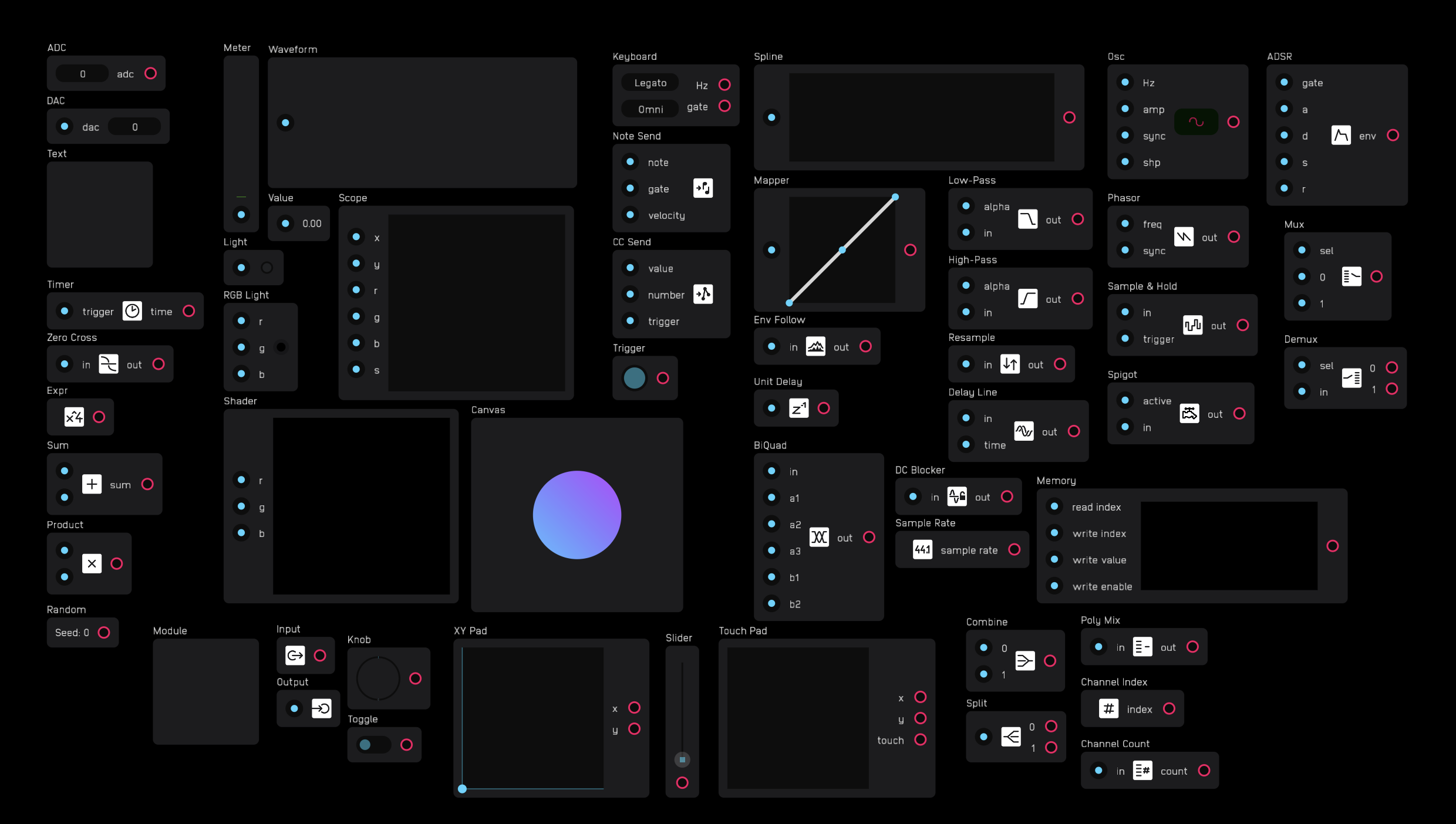Click the Slider module handle

point(682,759)
